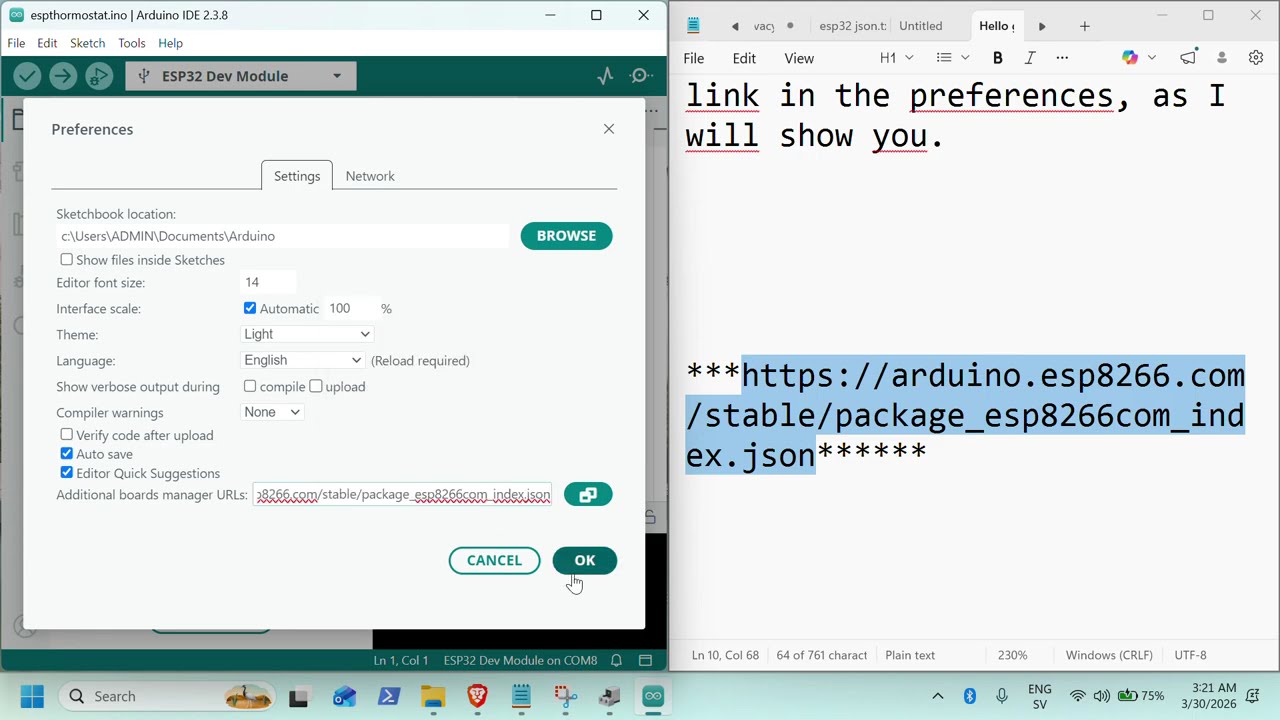Switch to the Network tab in Preferences
Screen dimensions: 1280x720
tap(370, 176)
